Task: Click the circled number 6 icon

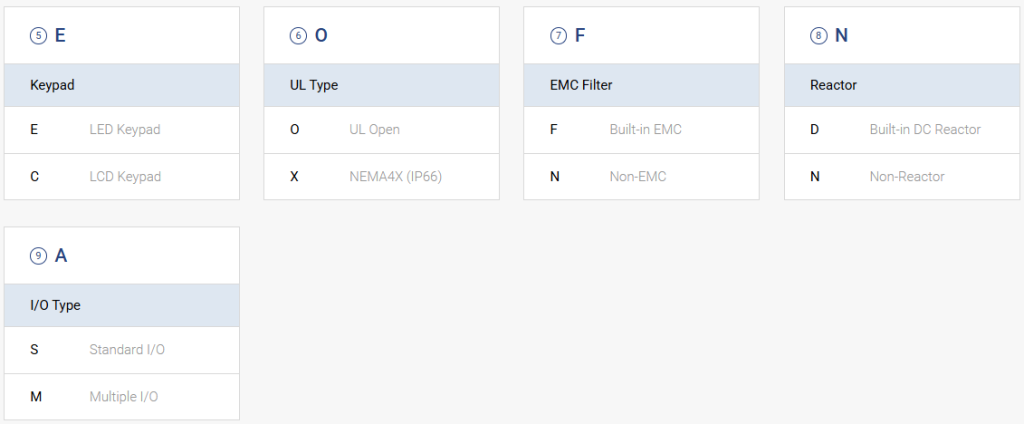Action: pos(298,36)
